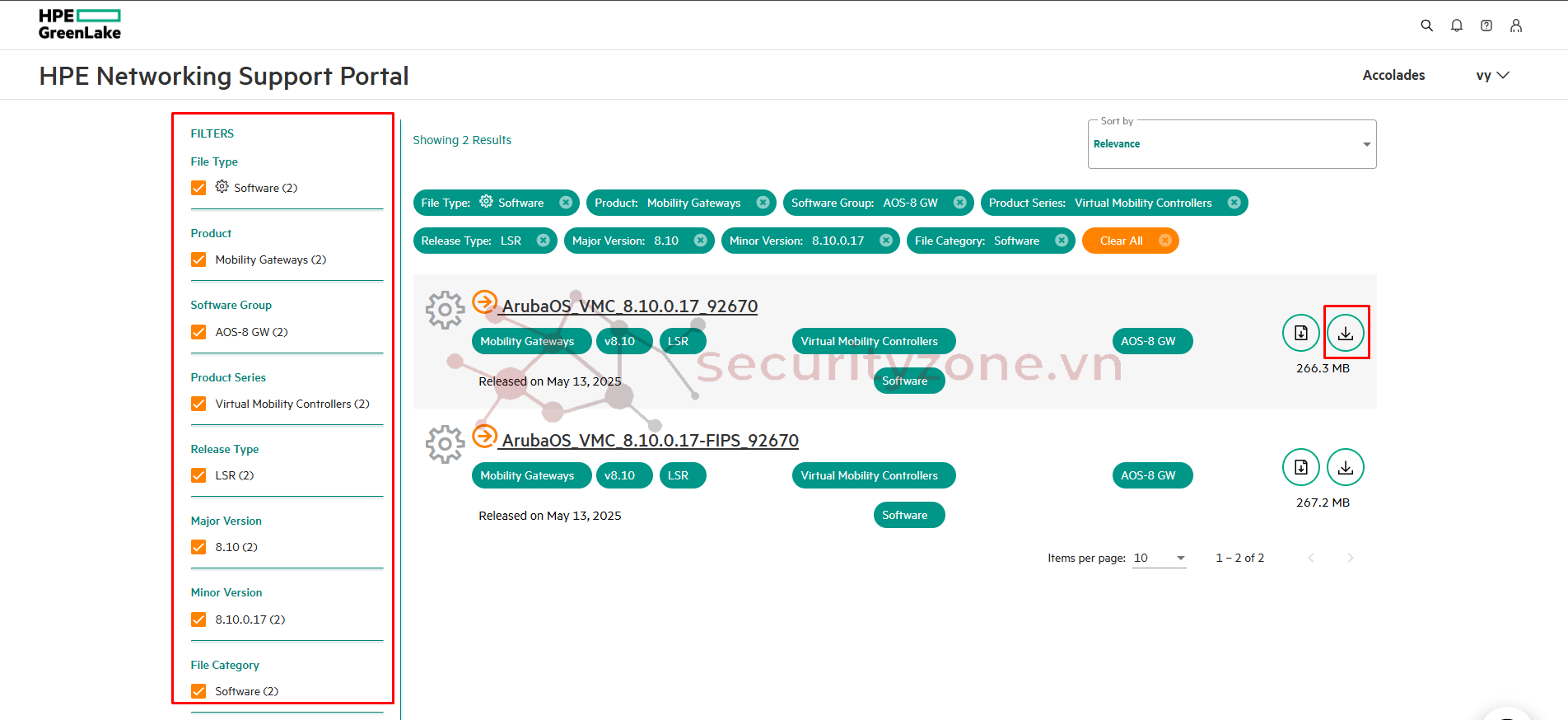Uncheck Mobility Gateways (2) checkbox
The width and height of the screenshot is (1568, 720).
coord(198,259)
